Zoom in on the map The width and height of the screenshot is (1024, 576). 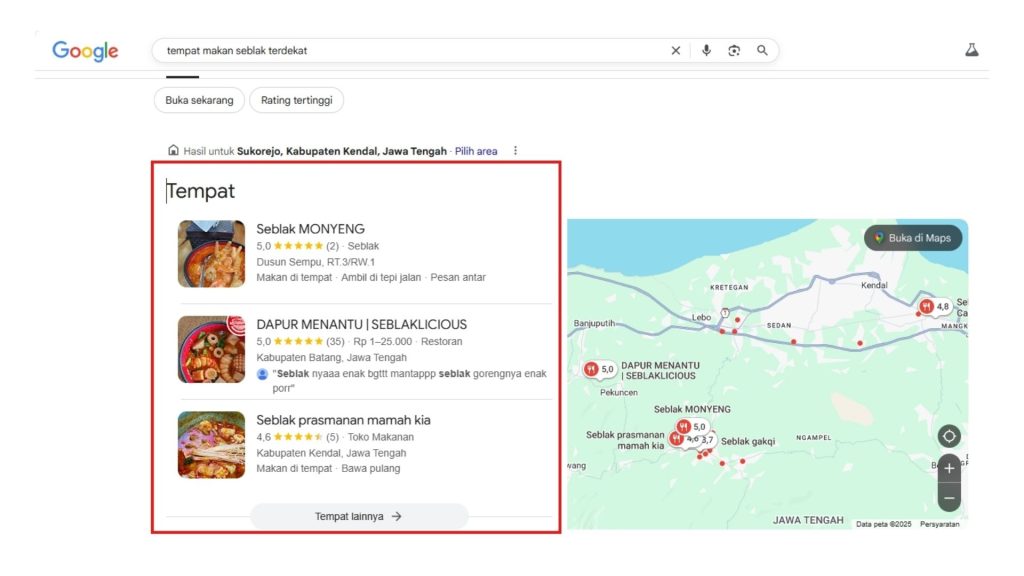tap(949, 468)
